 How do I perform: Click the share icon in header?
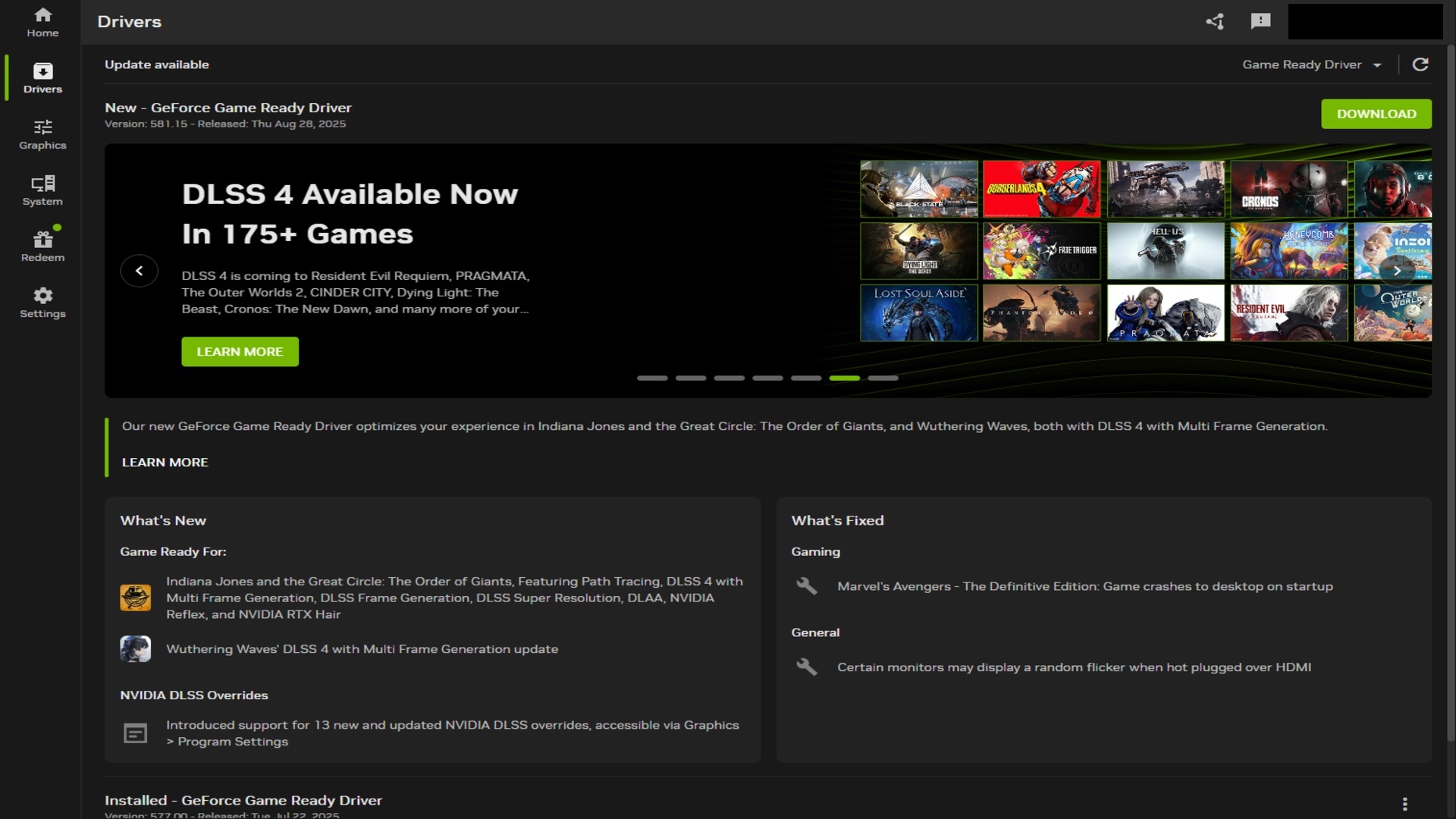point(1215,21)
